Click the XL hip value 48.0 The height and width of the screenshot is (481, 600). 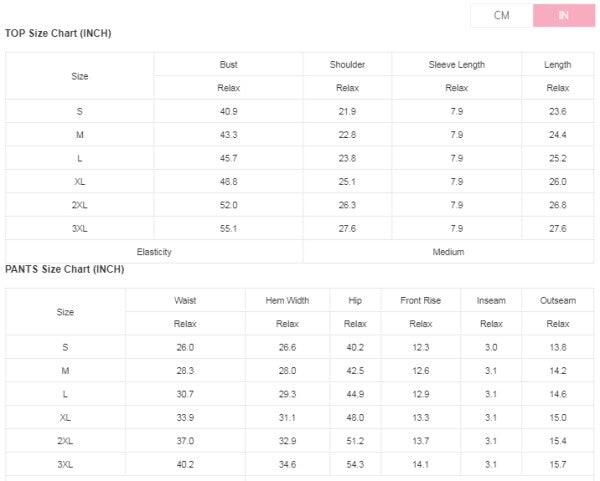pos(355,418)
